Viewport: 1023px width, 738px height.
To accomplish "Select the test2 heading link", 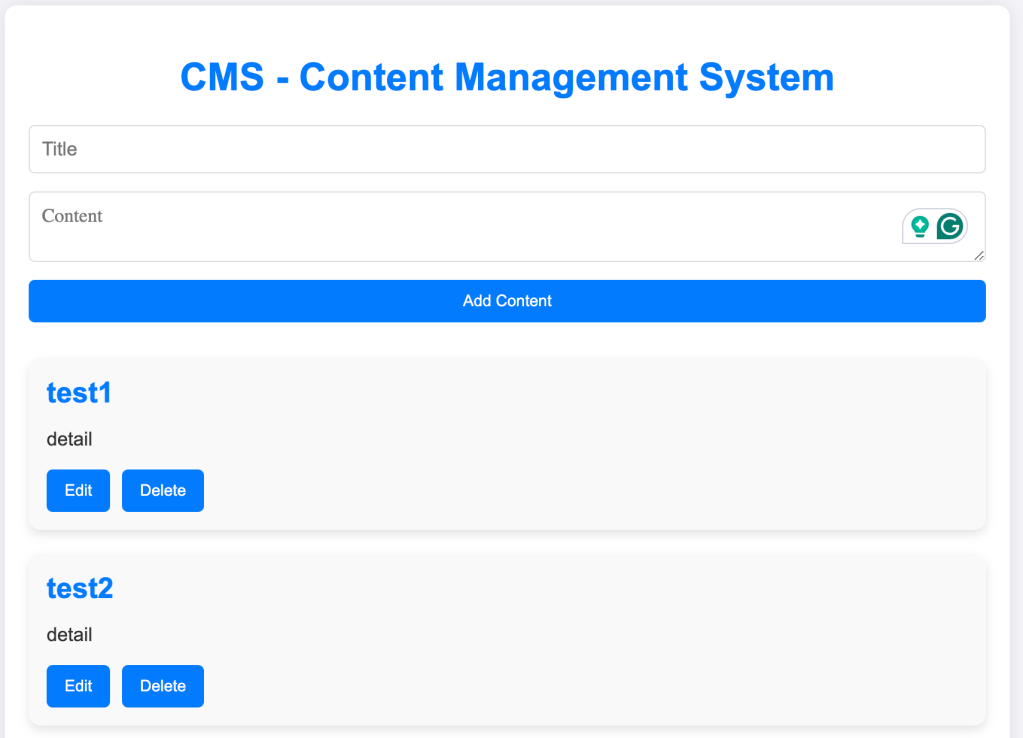I will click(79, 588).
